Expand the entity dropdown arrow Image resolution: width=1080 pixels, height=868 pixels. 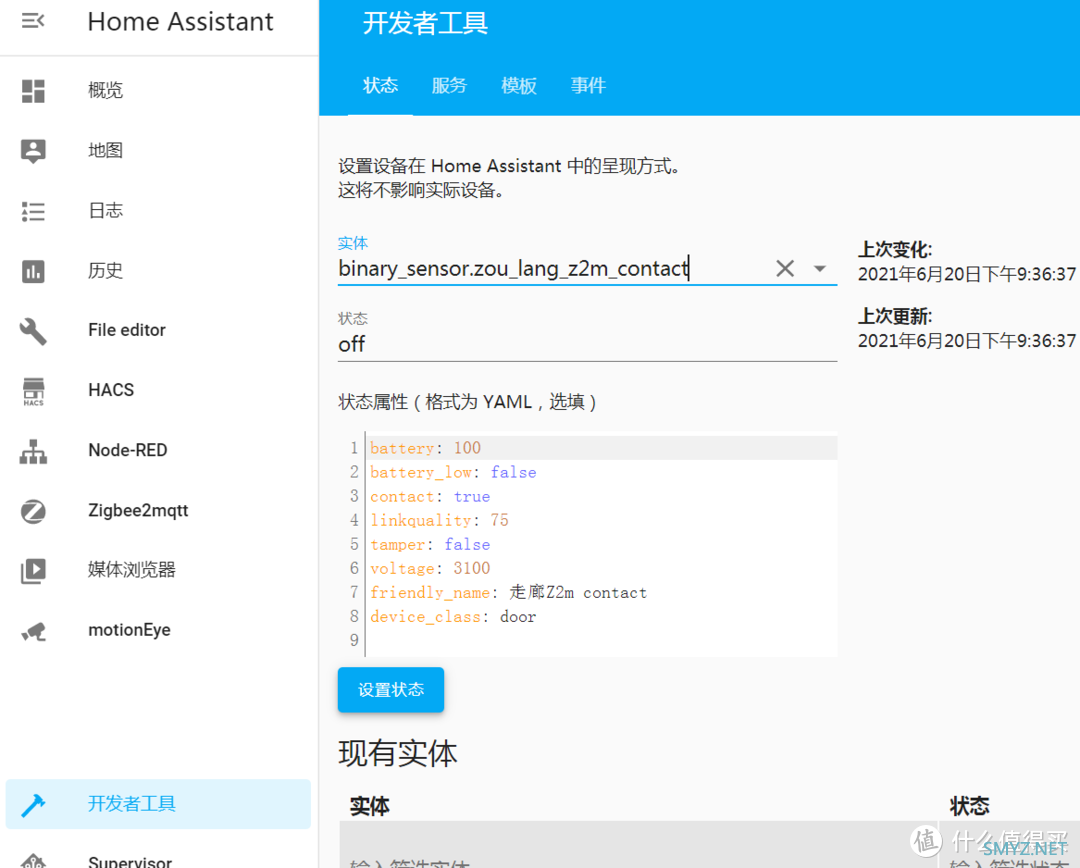coord(819,269)
